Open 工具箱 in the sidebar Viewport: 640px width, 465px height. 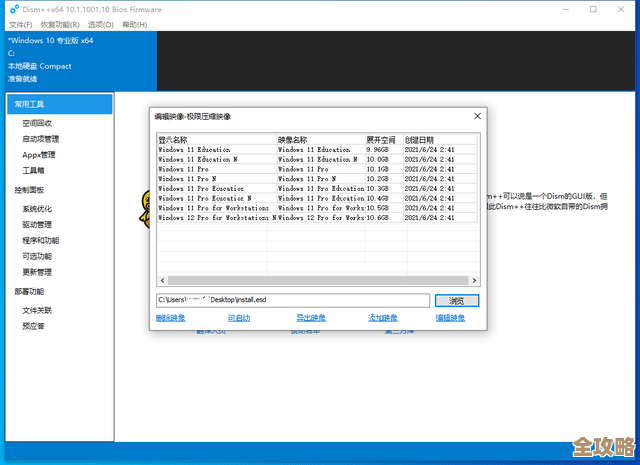(x=33, y=171)
